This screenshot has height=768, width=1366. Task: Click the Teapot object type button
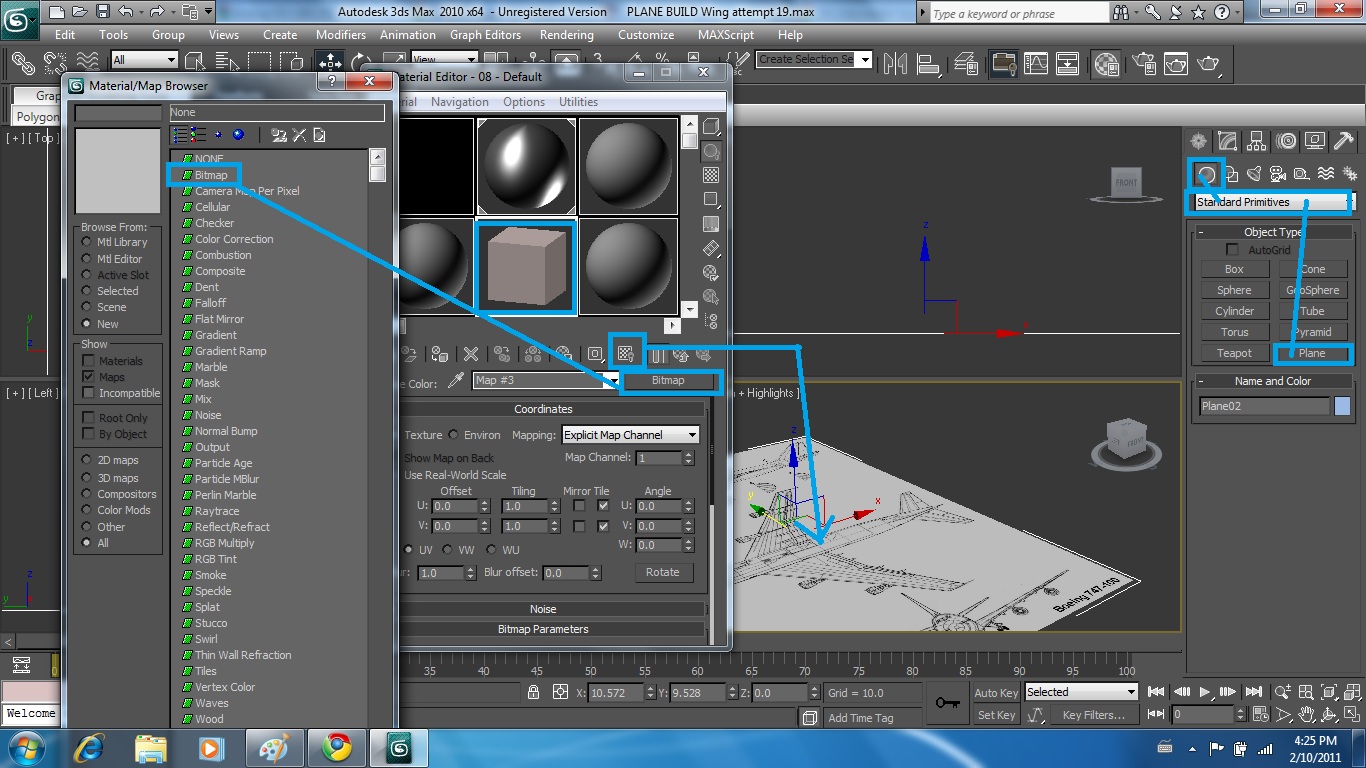tap(1234, 353)
